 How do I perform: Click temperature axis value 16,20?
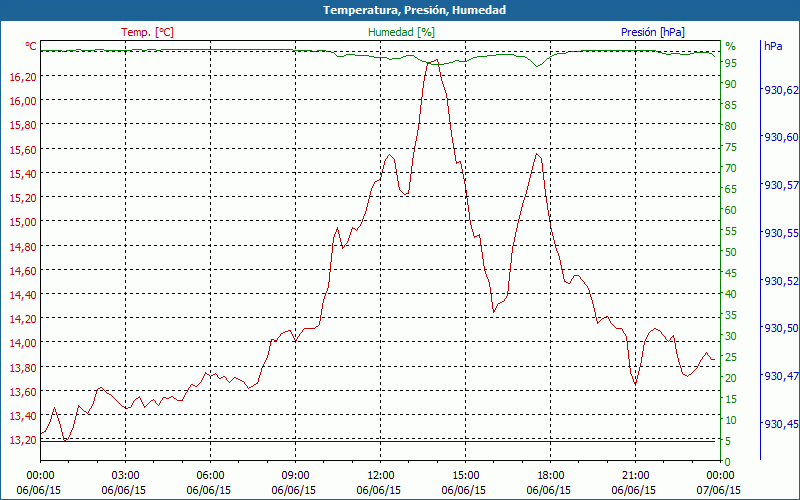pyautogui.click(x=23, y=77)
